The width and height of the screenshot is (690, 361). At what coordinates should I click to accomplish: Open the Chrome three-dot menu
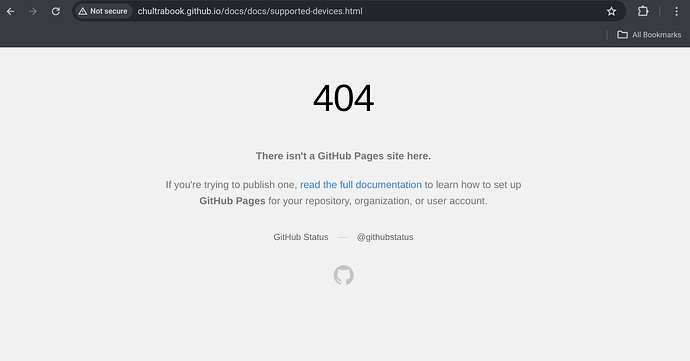point(676,11)
